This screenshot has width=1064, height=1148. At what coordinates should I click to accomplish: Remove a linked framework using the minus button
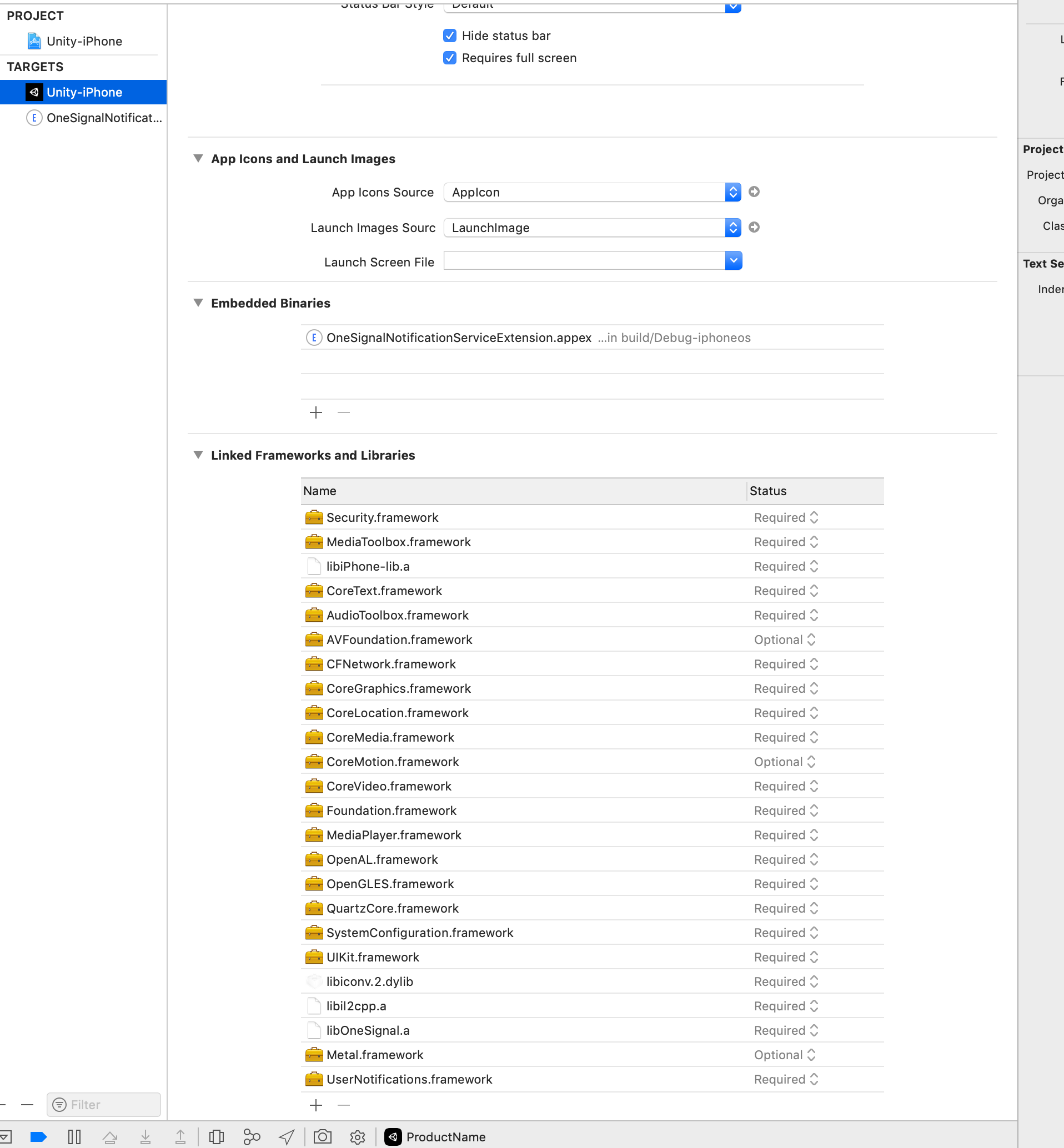coord(343,1105)
